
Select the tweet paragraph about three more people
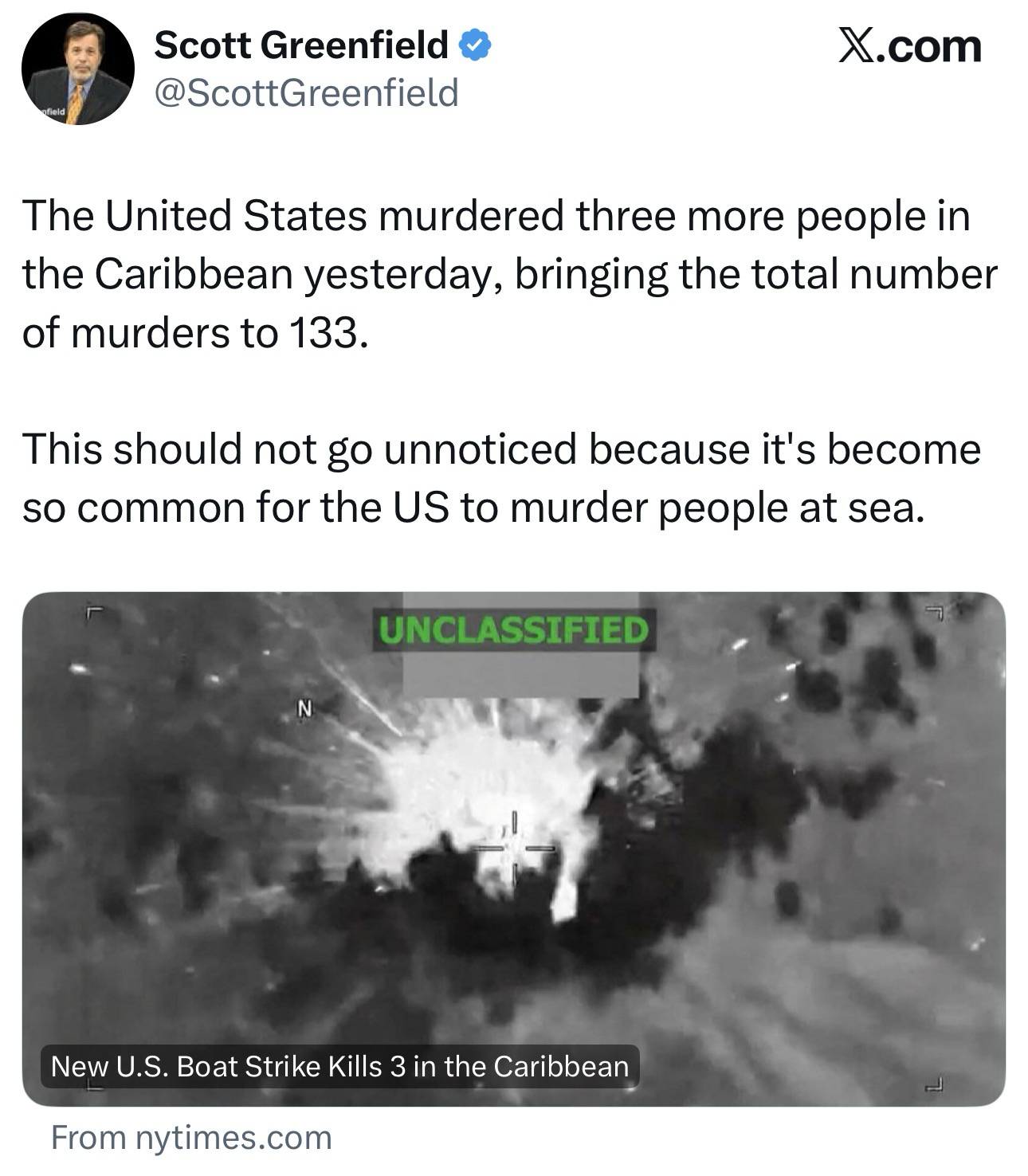[x=510, y=274]
